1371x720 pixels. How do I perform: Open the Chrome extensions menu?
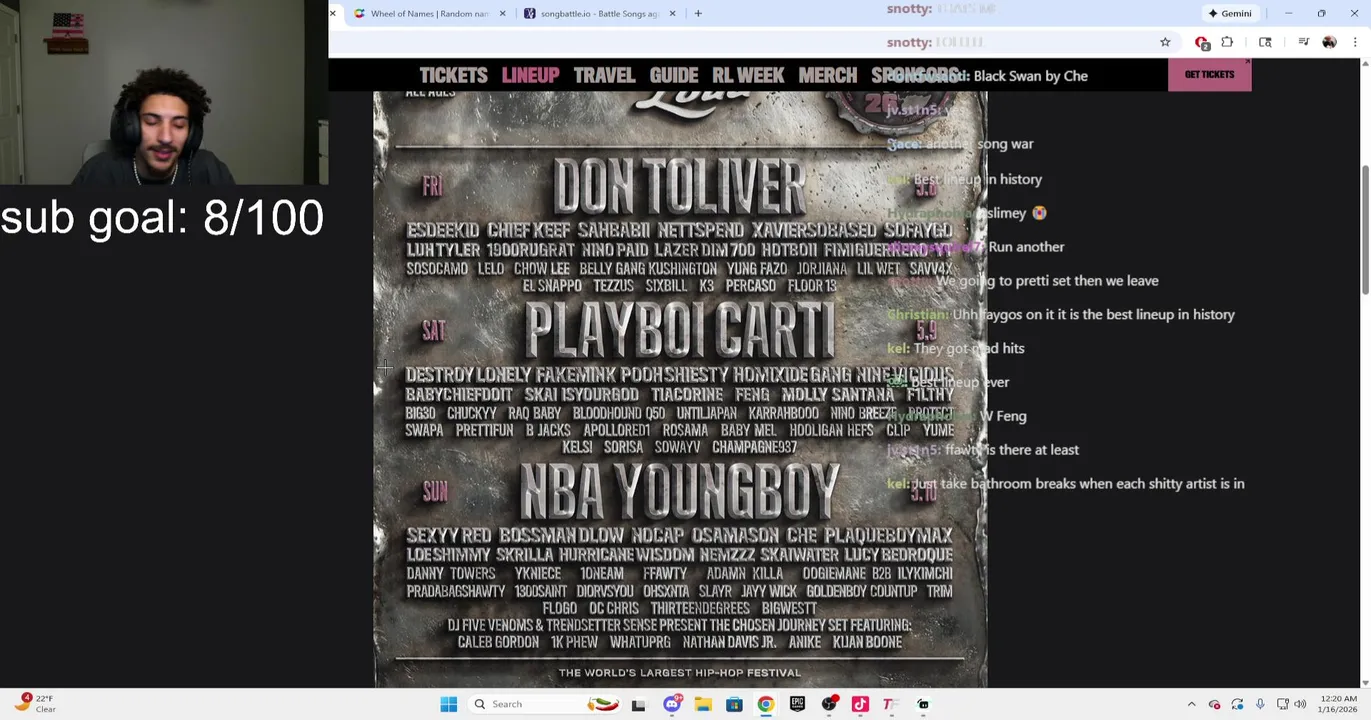point(1227,42)
